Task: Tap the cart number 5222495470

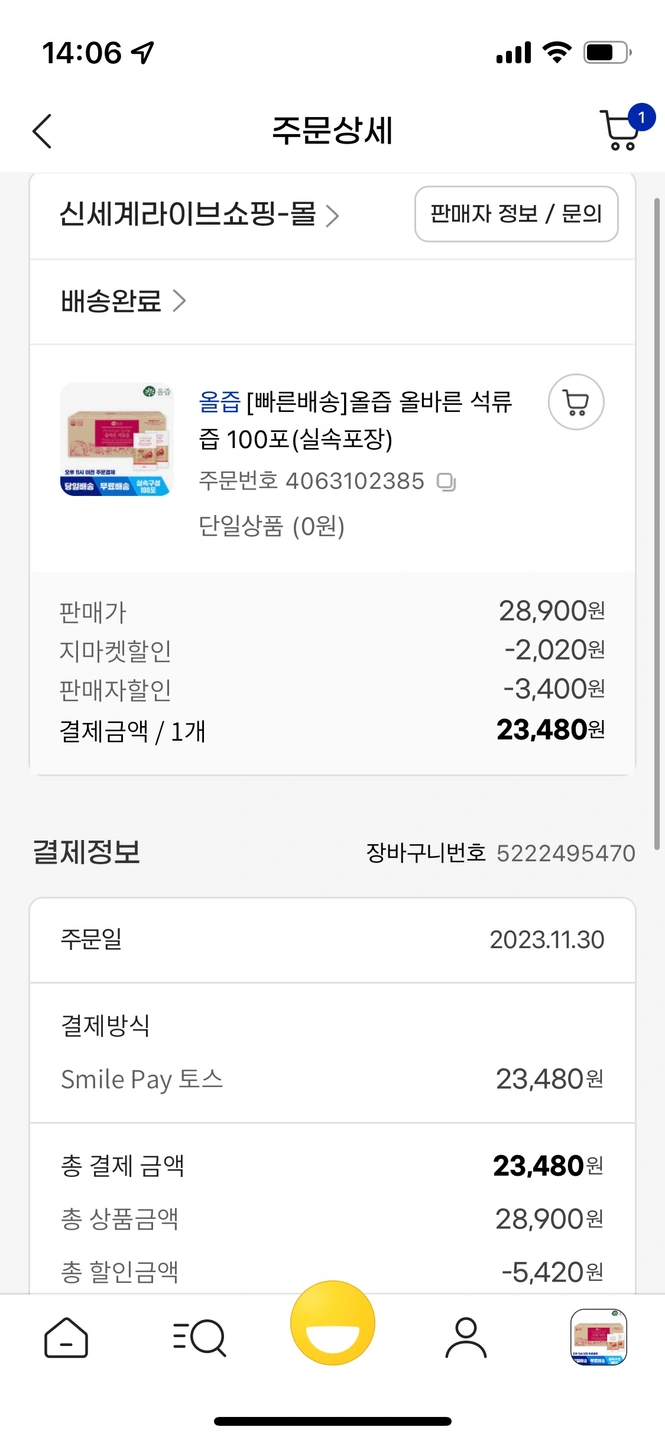Action: pyautogui.click(x=565, y=853)
